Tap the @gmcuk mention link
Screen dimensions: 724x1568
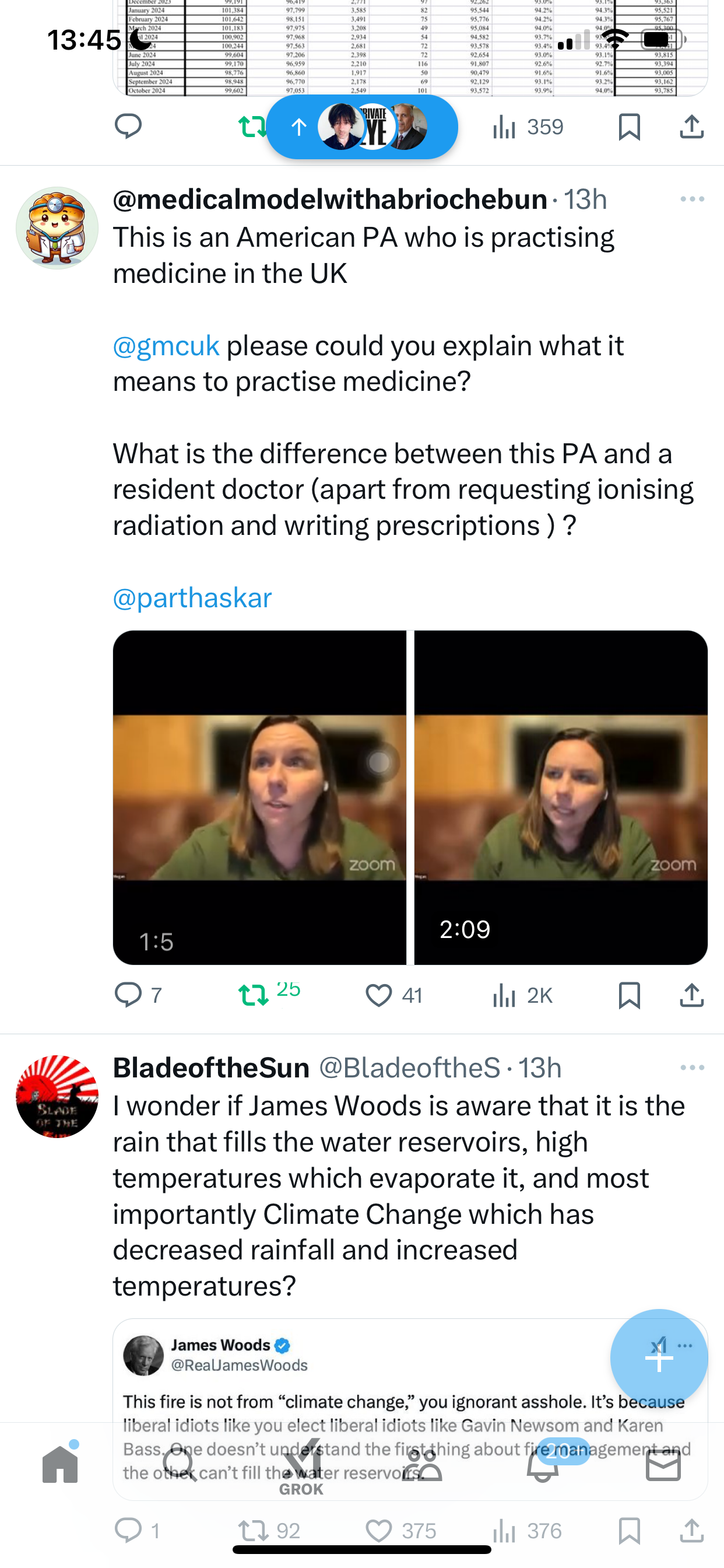coord(166,346)
